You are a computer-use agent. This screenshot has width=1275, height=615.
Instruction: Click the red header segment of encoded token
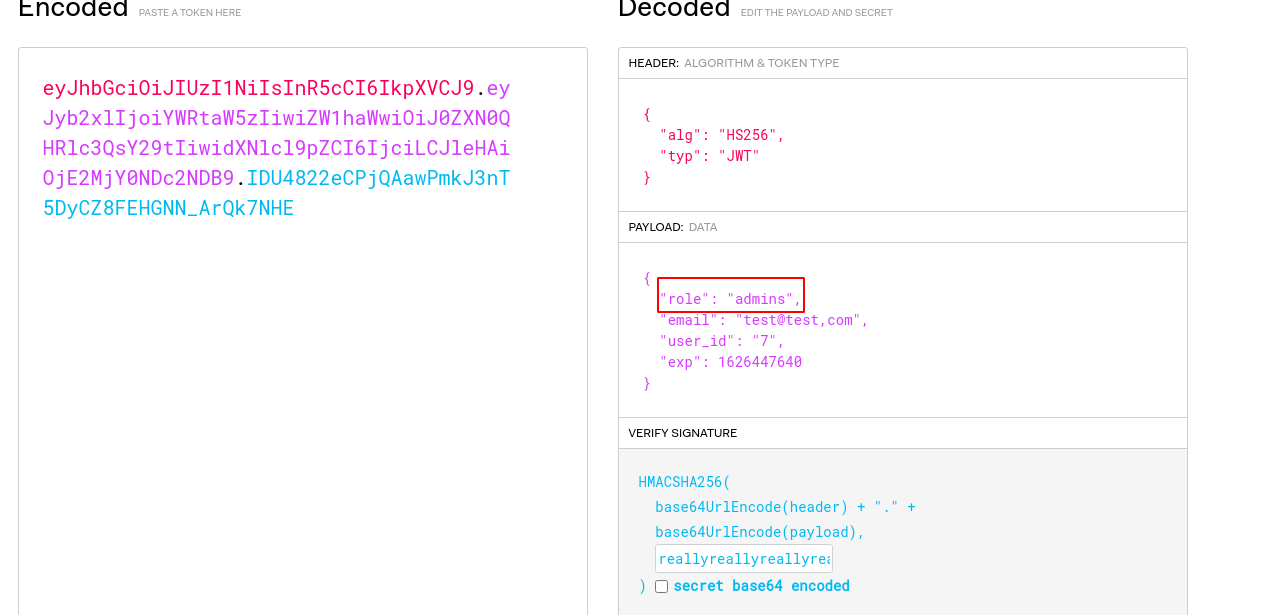click(258, 88)
